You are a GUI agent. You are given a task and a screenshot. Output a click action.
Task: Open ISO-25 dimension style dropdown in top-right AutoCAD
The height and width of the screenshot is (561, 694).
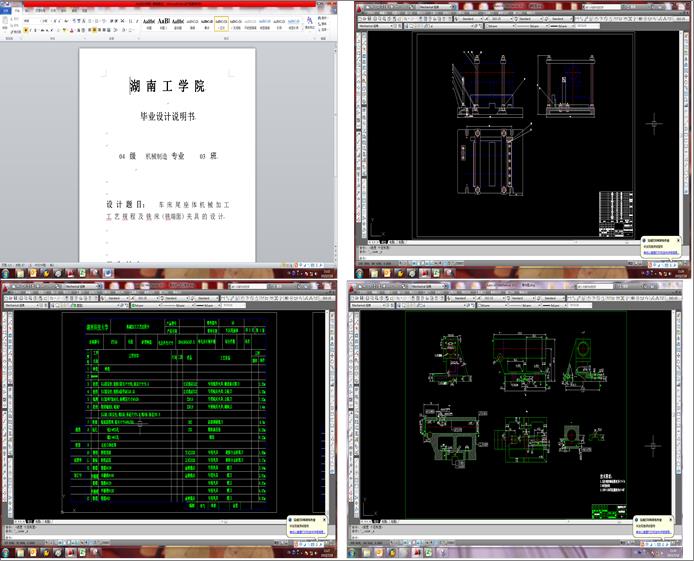tap(499, 19)
